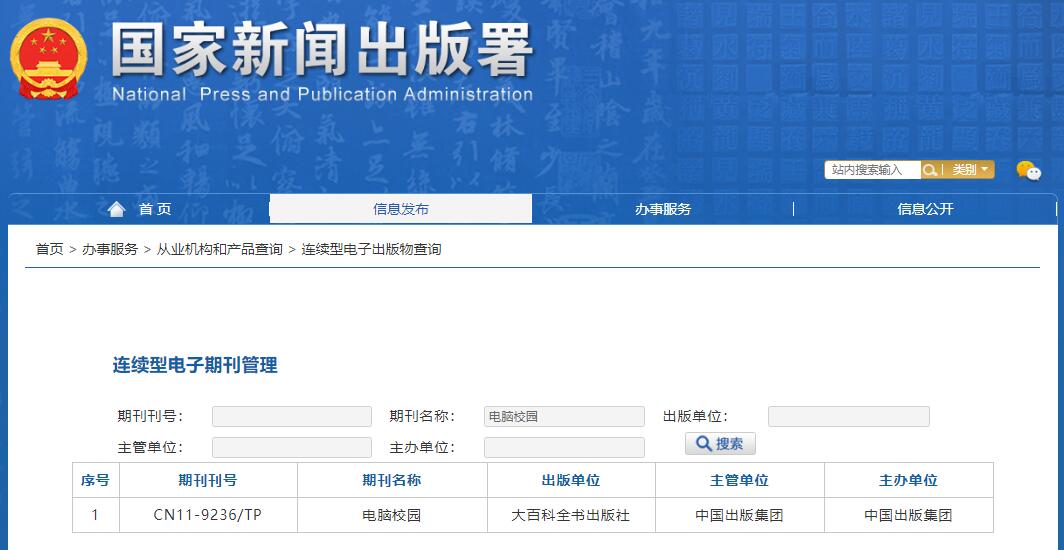Click the National Press and Publication Administration subtitle
This screenshot has width=1064, height=550.
322,94
